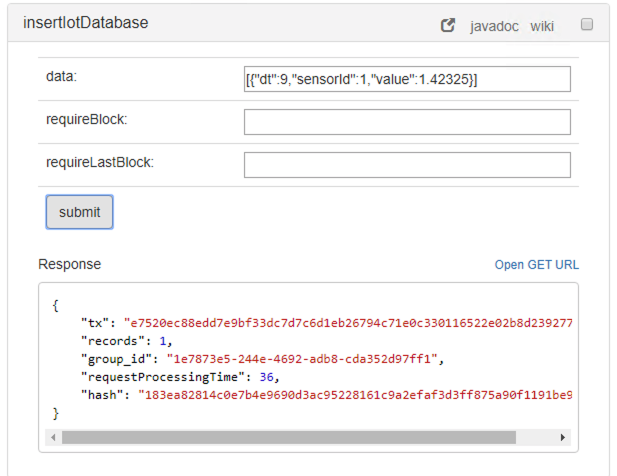Click the "data:" field label
The image size is (617, 476).
click(x=61, y=76)
